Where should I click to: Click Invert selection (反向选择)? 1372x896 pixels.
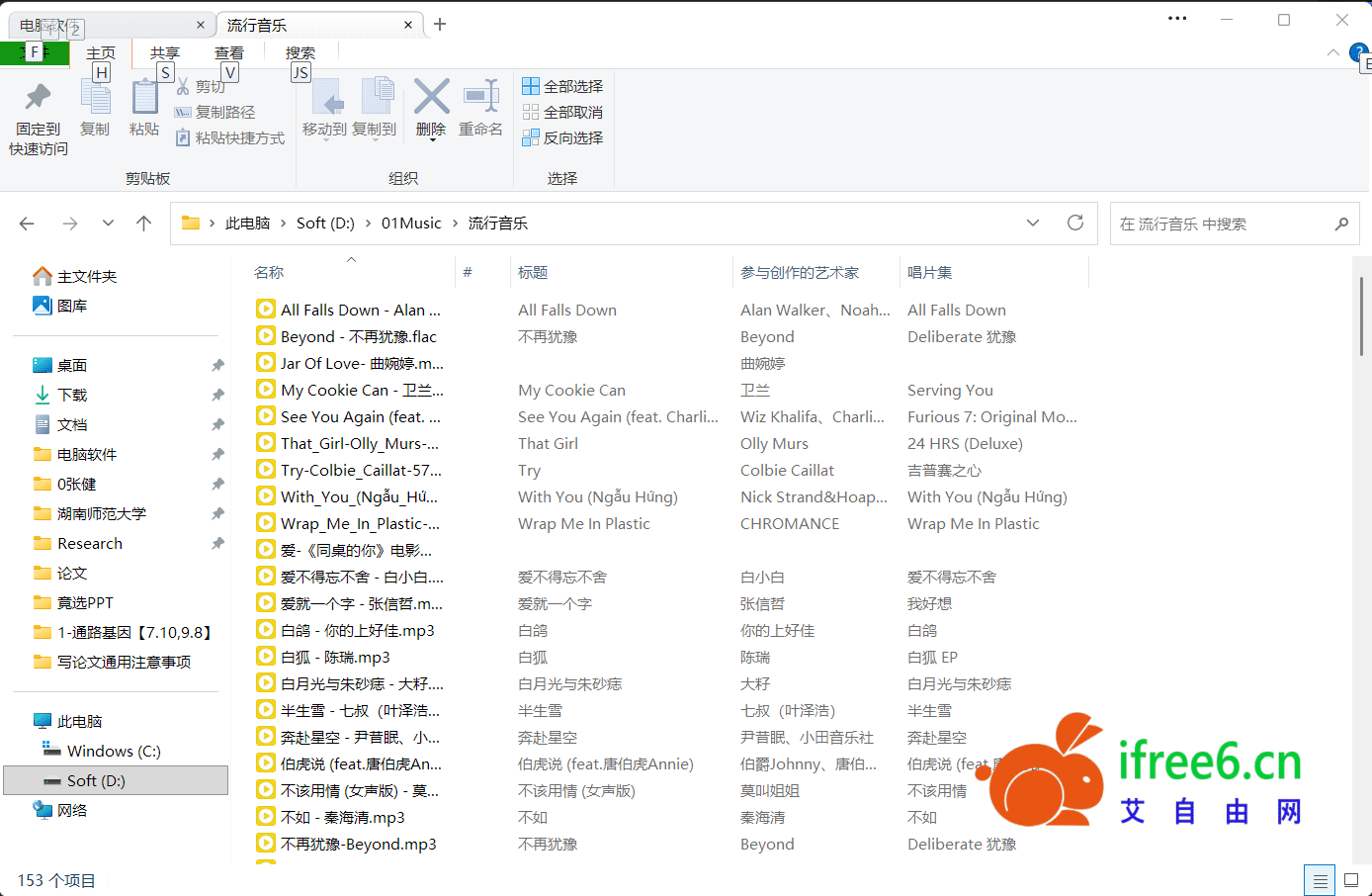(x=562, y=137)
